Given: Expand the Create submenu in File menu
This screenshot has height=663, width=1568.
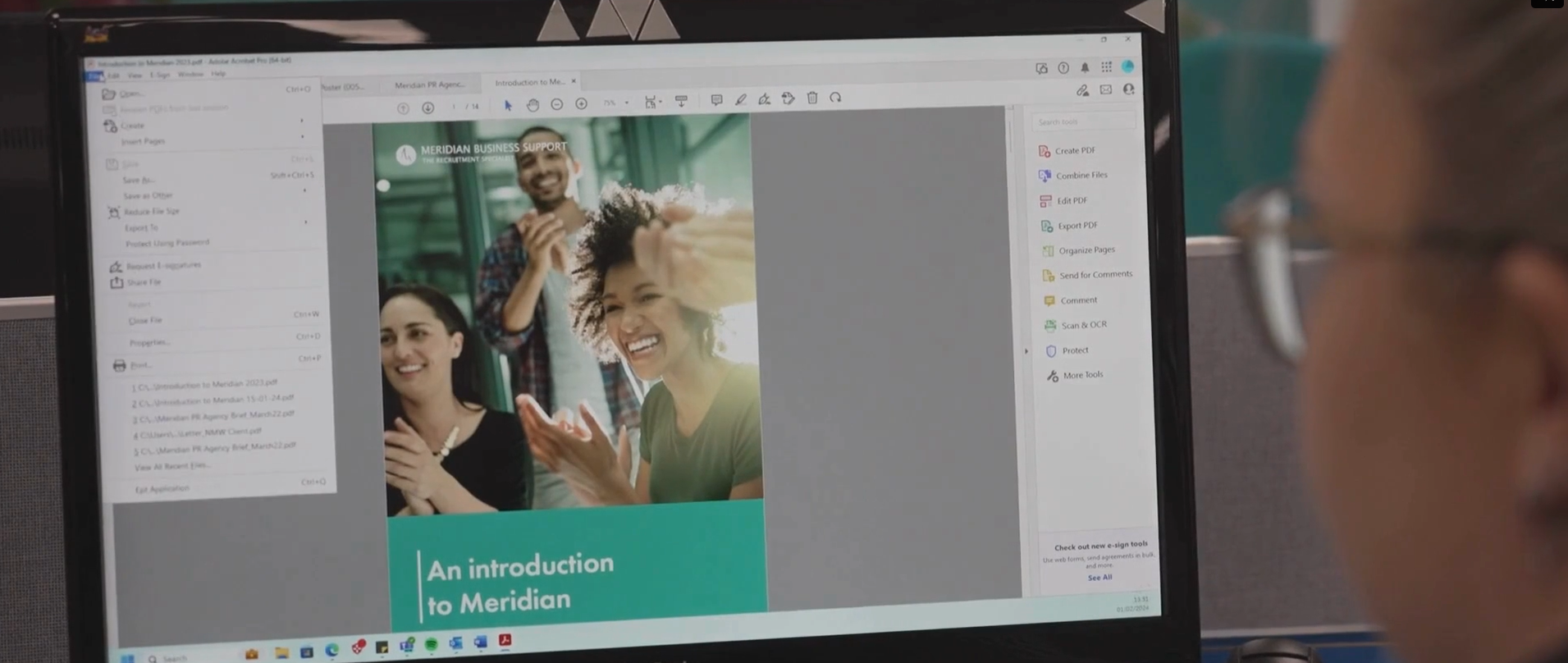Looking at the screenshot, I should pyautogui.click(x=131, y=126).
